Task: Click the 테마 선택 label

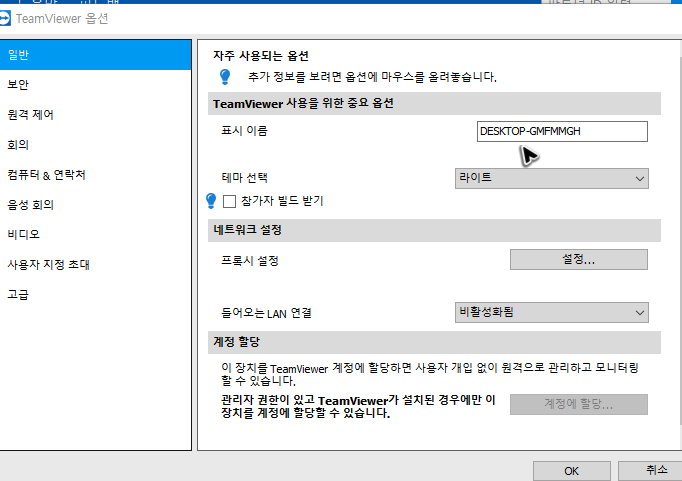Action: pos(244,177)
